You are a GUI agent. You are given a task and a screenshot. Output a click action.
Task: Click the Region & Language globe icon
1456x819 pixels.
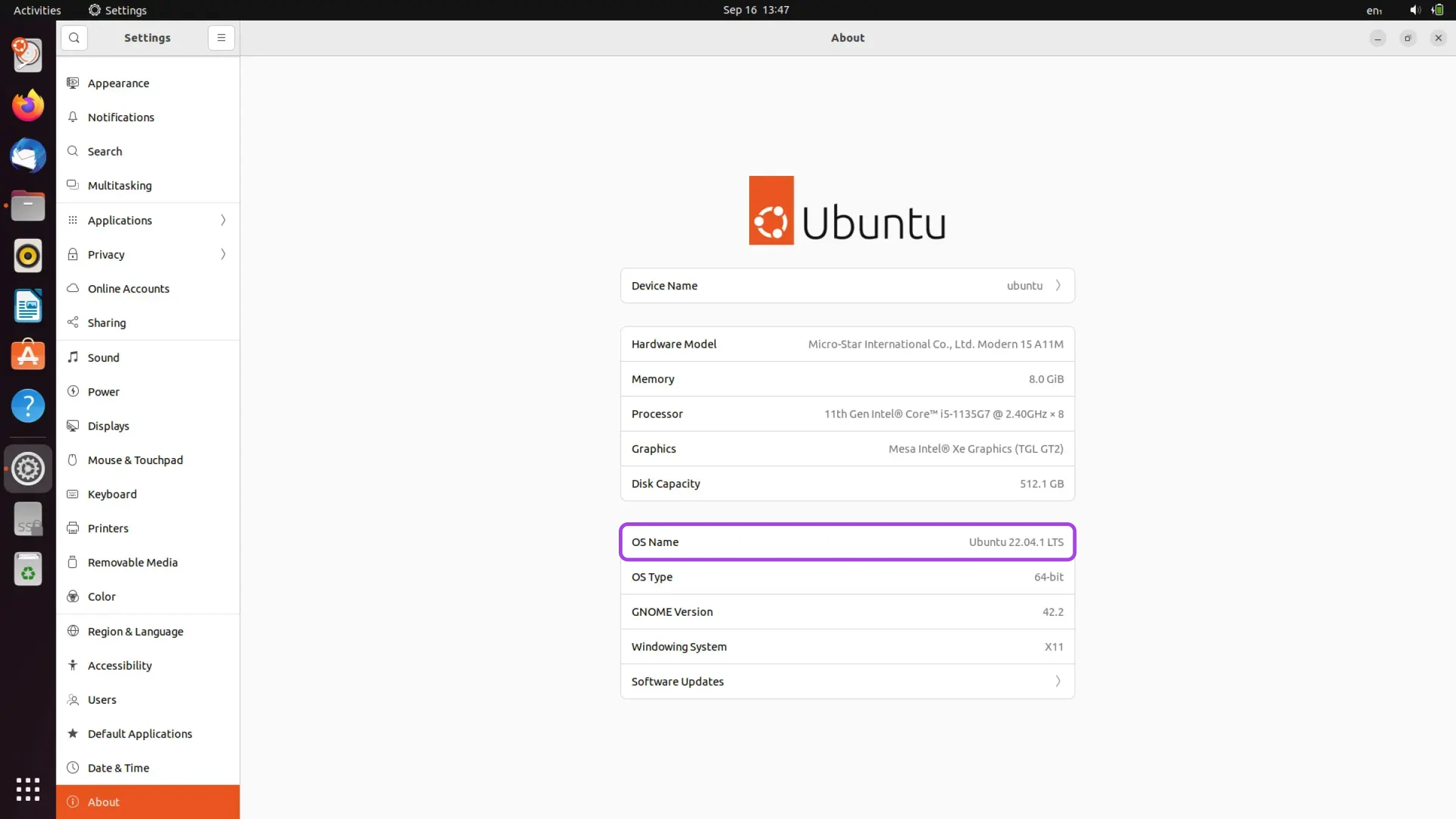(x=73, y=631)
